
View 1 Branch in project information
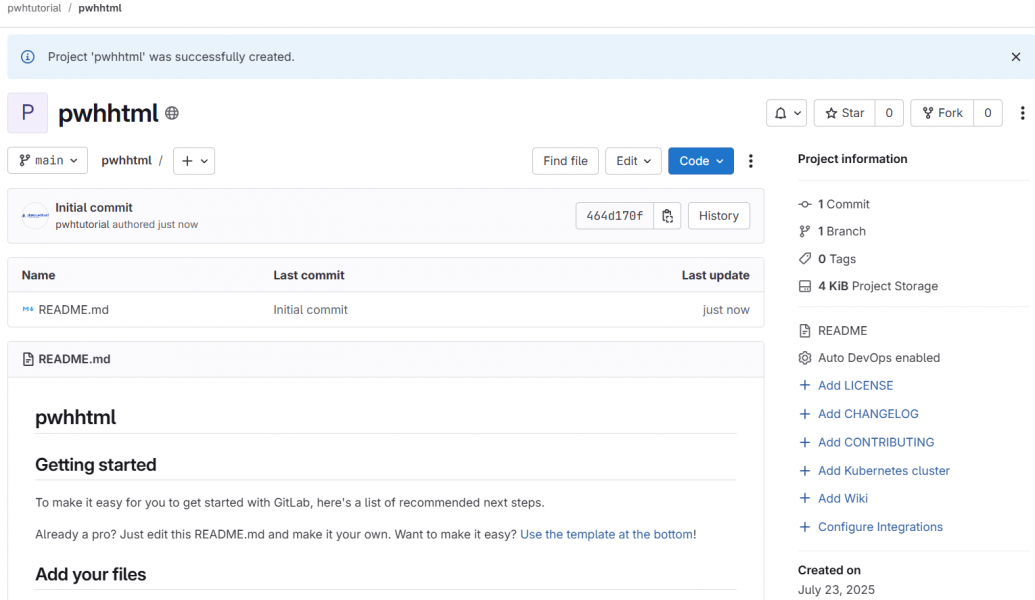pos(842,231)
